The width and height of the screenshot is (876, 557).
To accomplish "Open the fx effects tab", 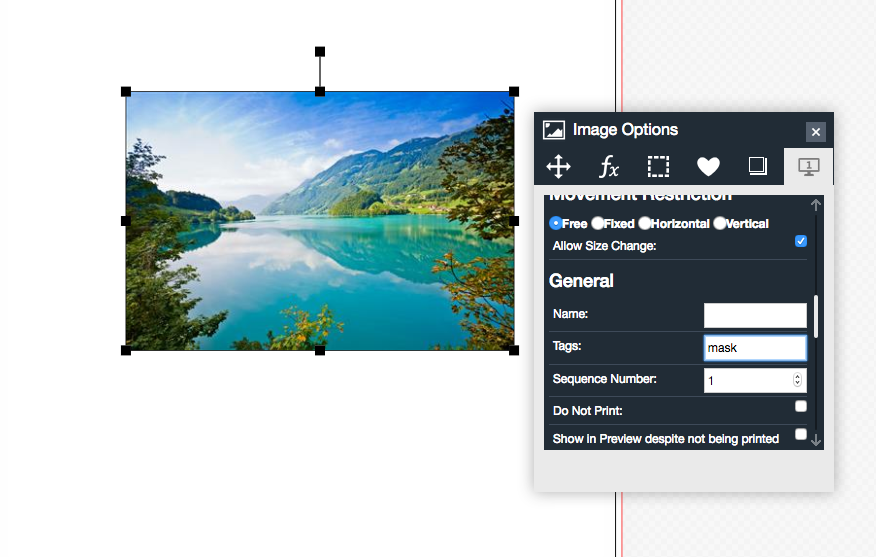I will tap(608, 166).
